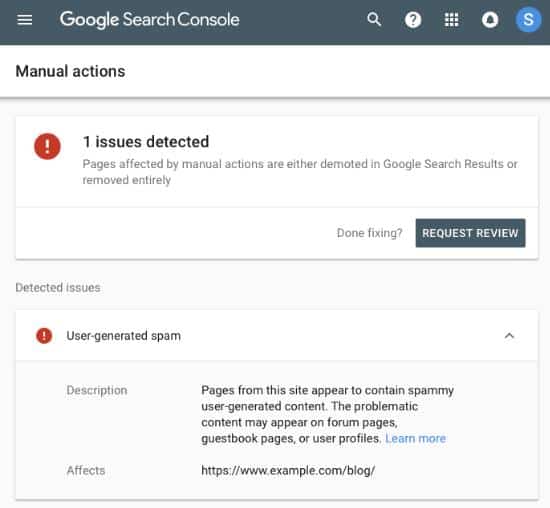This screenshot has width=550, height=508.
Task: Click the affected URL example.com/blog/
Action: tap(288, 470)
